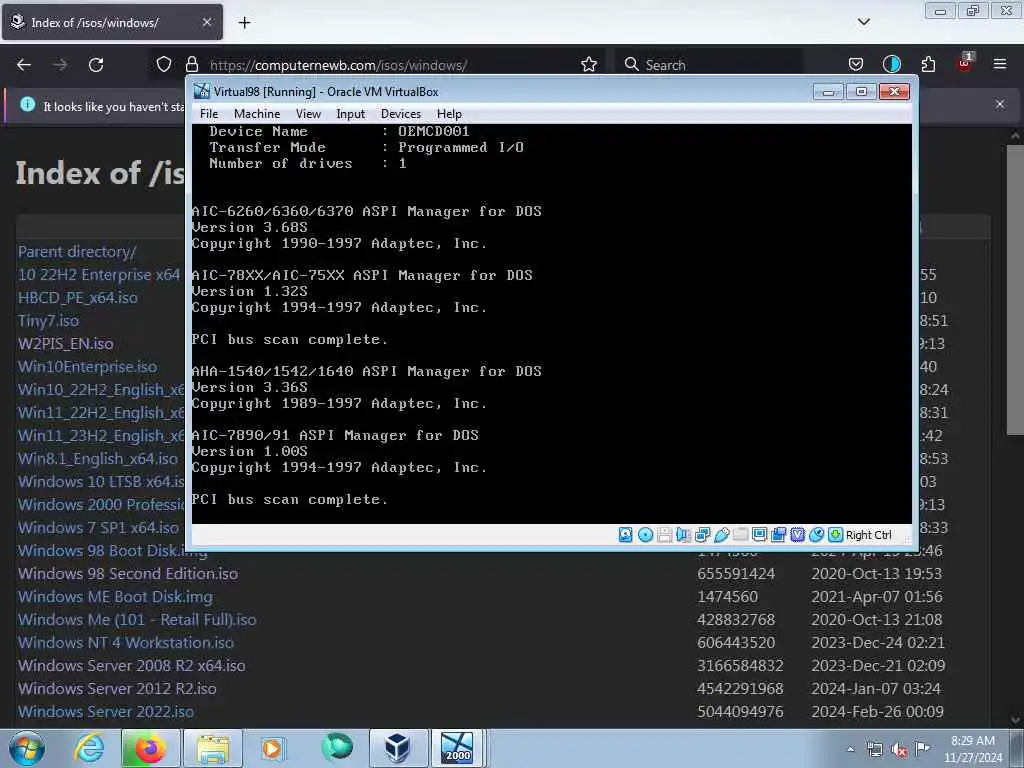The image size is (1024, 768).
Task: Open Save to Pocket icon
Action: coord(856,65)
